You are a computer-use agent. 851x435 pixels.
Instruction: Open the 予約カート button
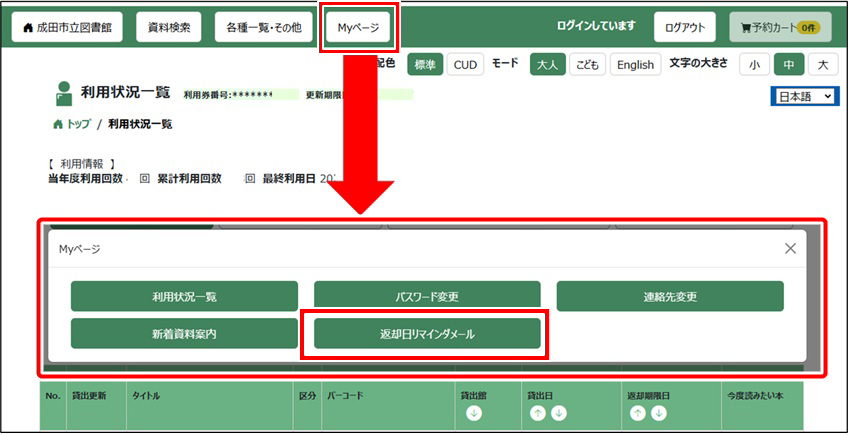(x=780, y=27)
